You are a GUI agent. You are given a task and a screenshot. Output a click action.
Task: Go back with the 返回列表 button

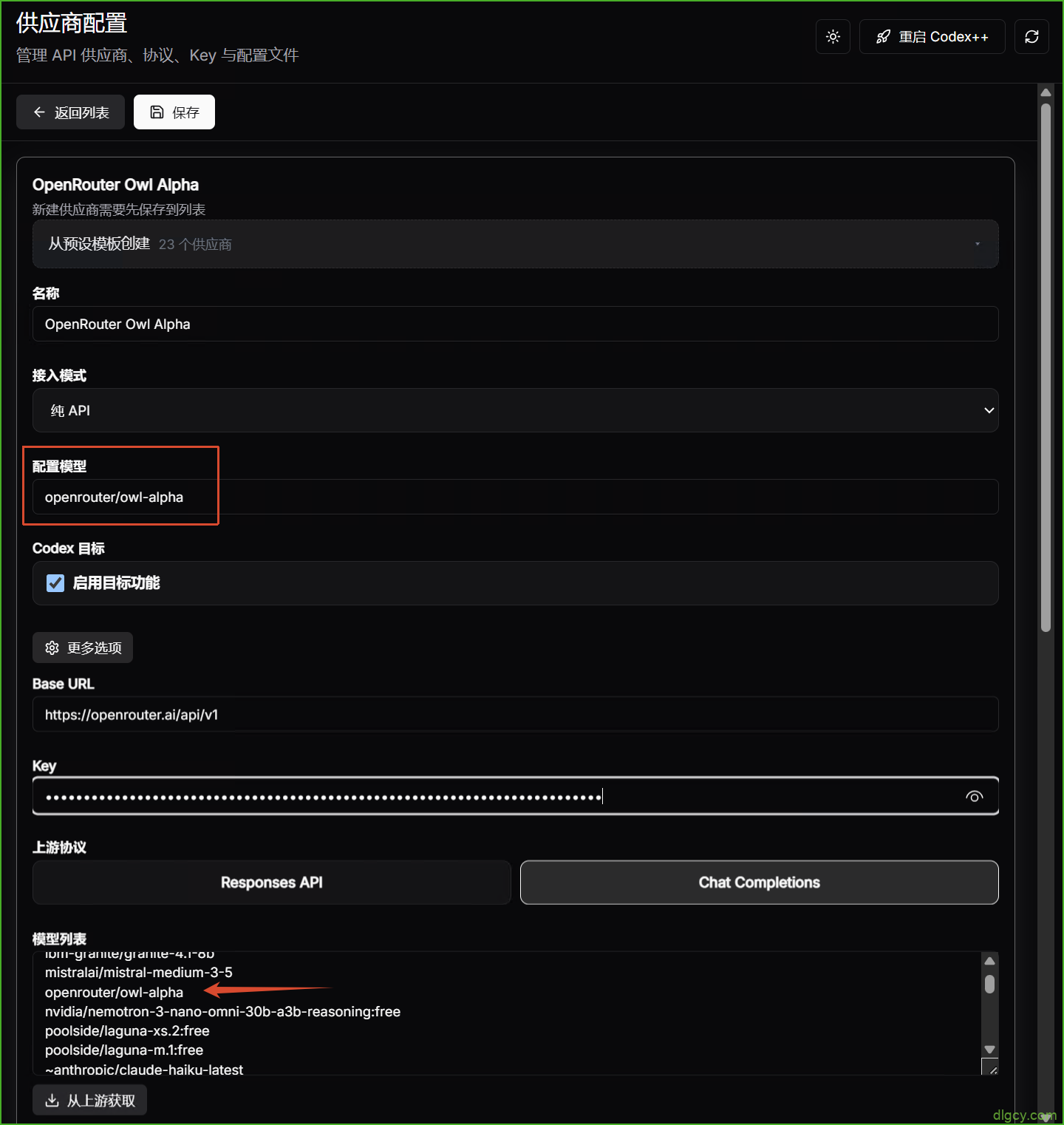pos(71,112)
